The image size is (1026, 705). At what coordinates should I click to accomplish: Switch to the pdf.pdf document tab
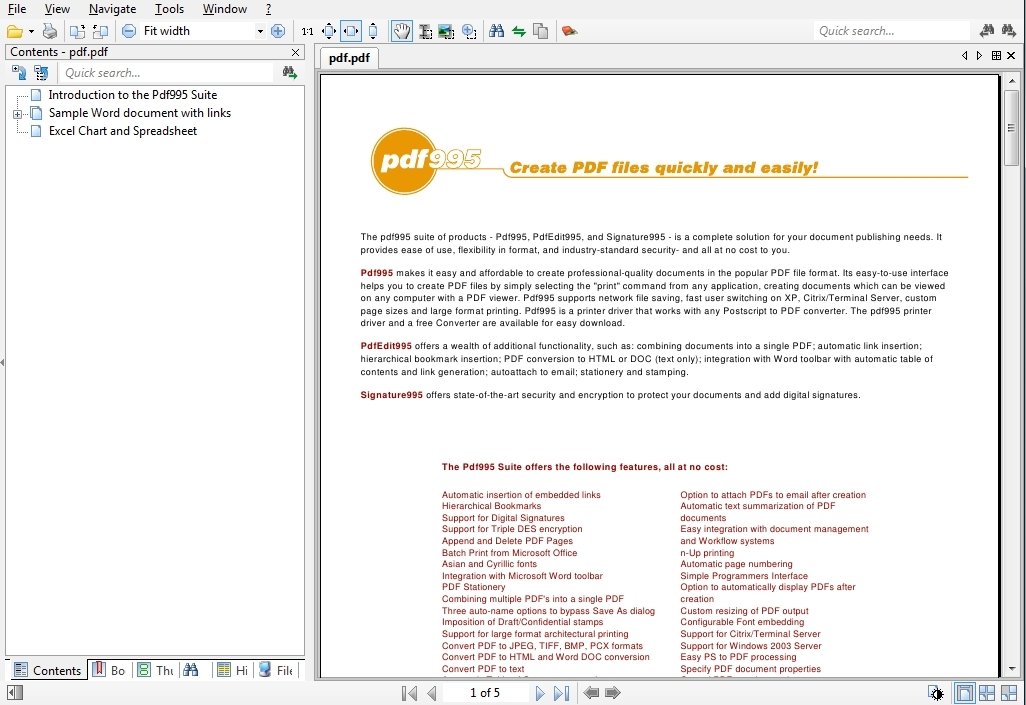349,58
